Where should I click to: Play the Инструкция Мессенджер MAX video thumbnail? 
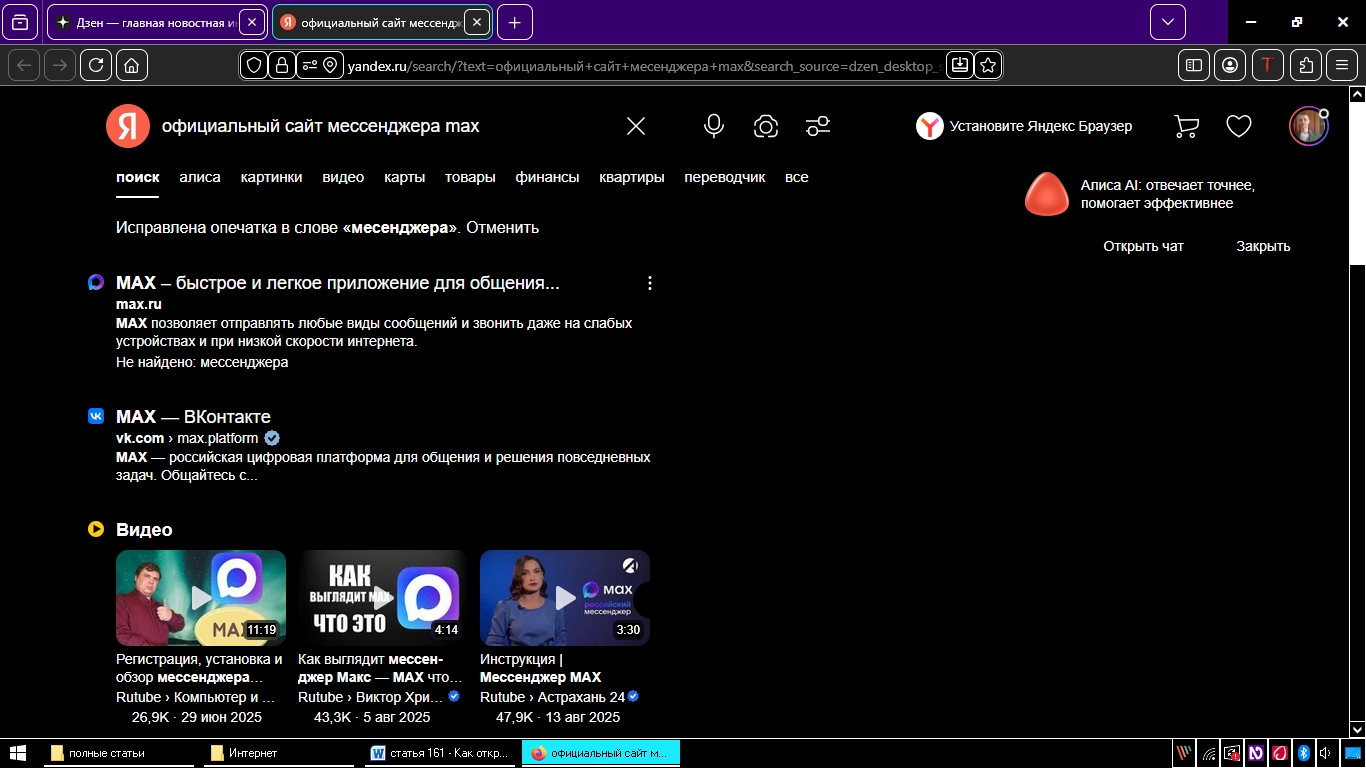click(x=565, y=598)
